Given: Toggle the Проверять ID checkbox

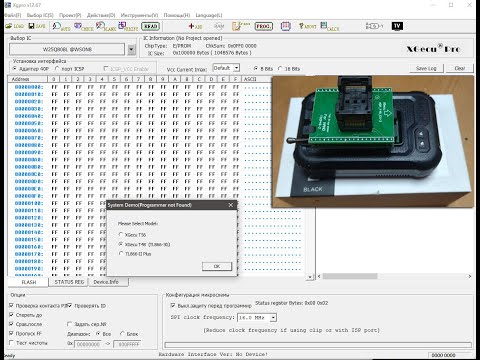Looking at the screenshot, I should pyautogui.click(x=70, y=305).
